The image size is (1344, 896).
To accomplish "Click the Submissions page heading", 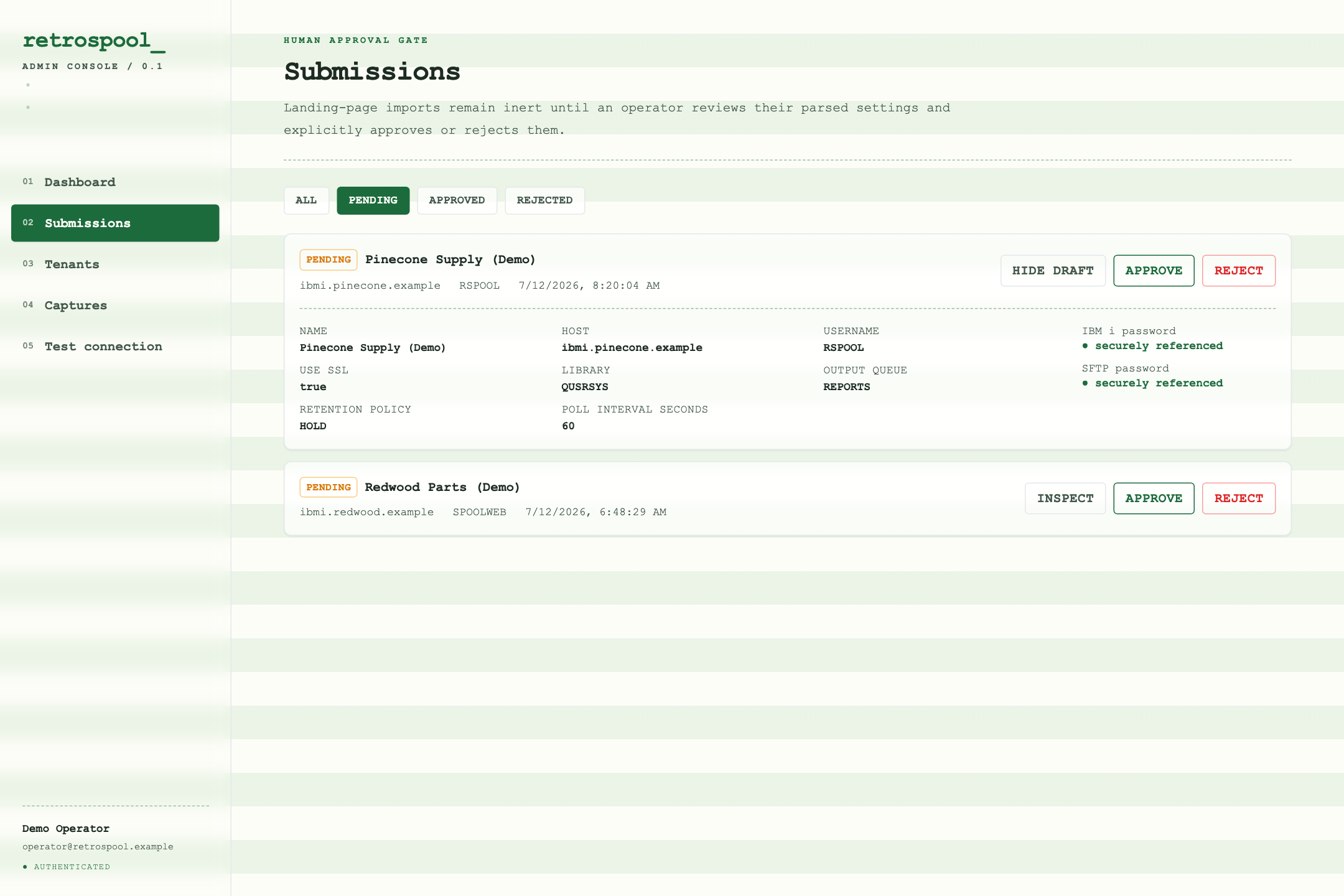I will point(372,72).
